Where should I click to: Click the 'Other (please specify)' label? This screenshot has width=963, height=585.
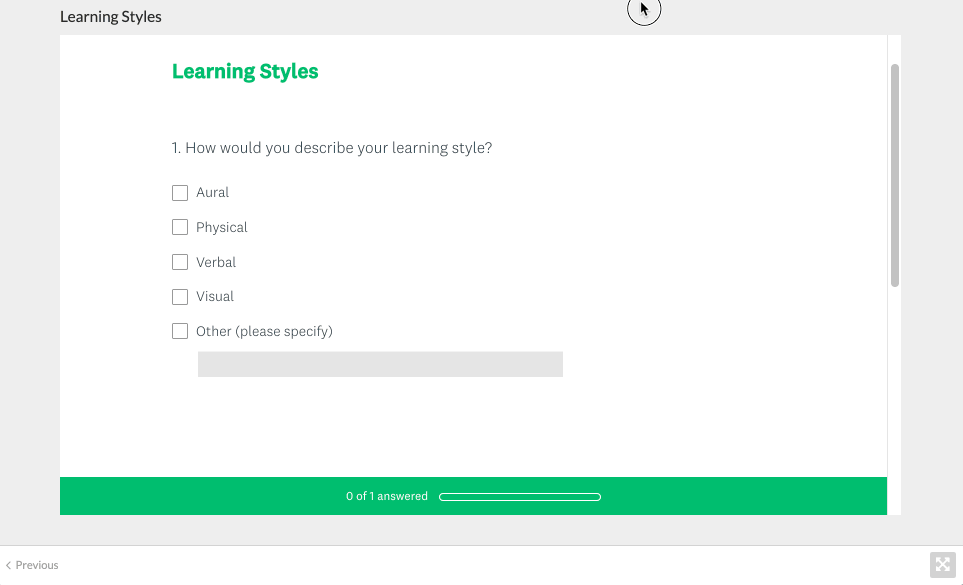264,331
